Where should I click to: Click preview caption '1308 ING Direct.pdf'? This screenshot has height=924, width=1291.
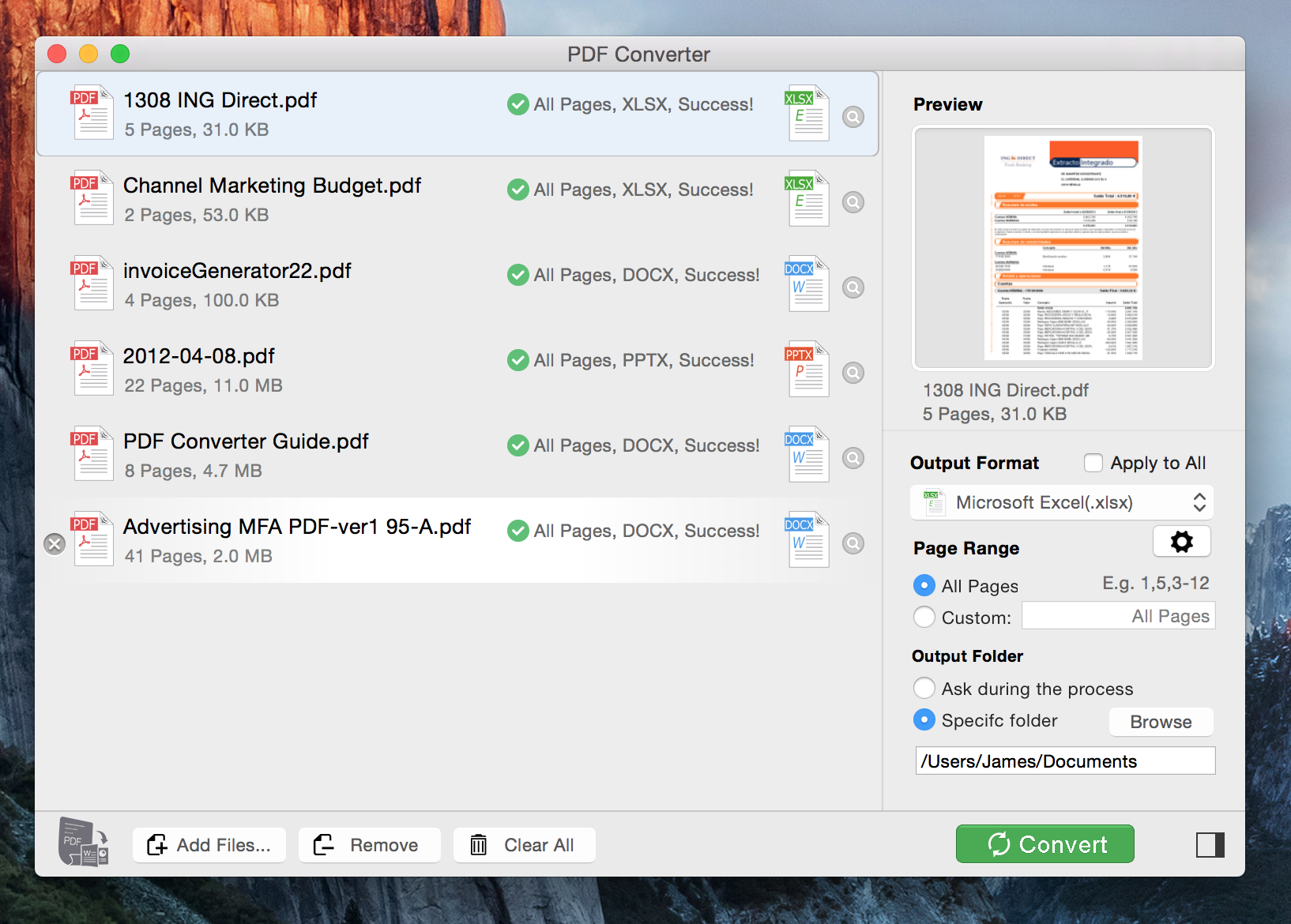[x=1006, y=390]
